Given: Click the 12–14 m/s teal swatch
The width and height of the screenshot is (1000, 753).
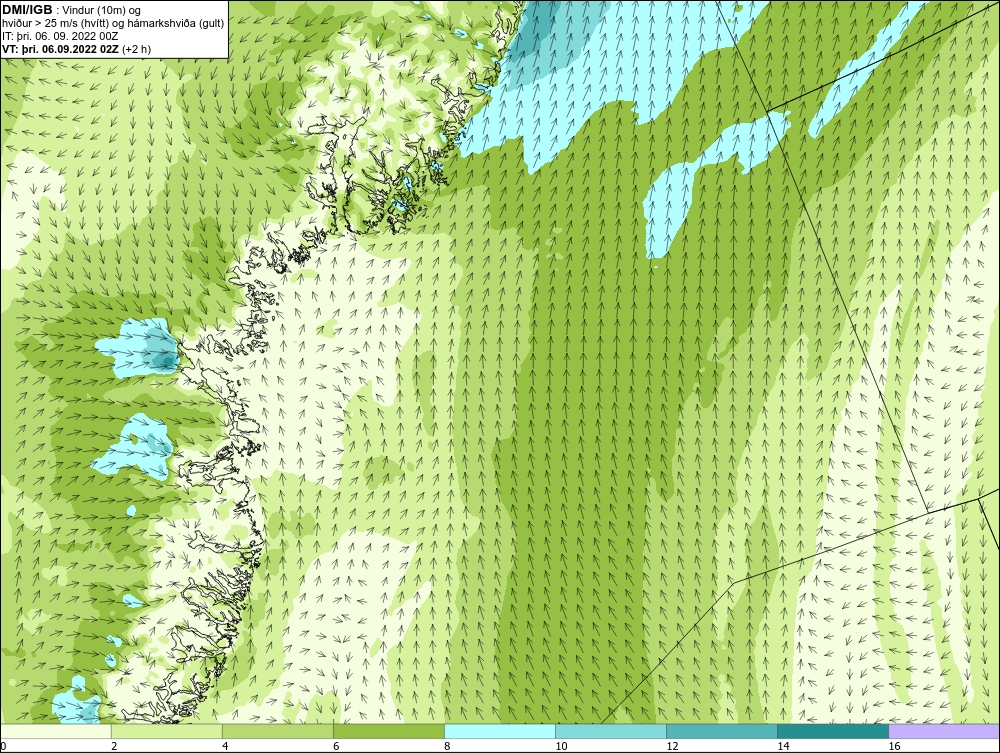Looking at the screenshot, I should click(x=721, y=731).
